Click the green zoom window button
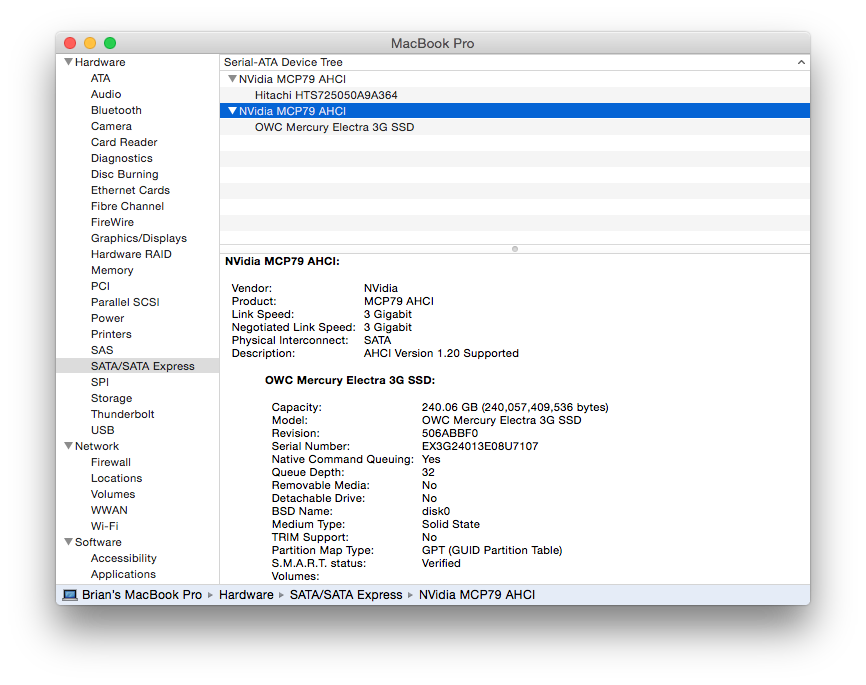 [x=110, y=43]
